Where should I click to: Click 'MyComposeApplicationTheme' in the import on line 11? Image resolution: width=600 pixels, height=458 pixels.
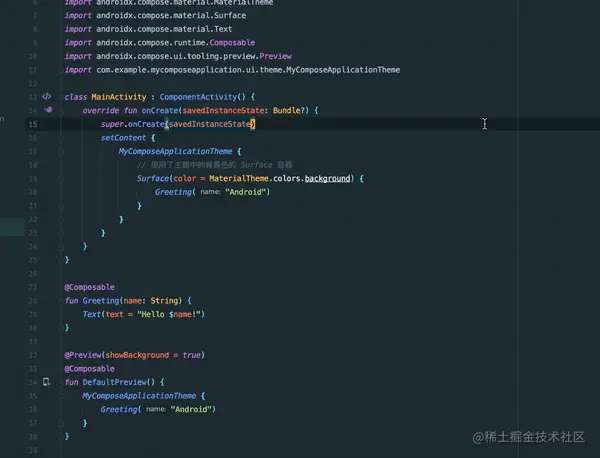343,70
